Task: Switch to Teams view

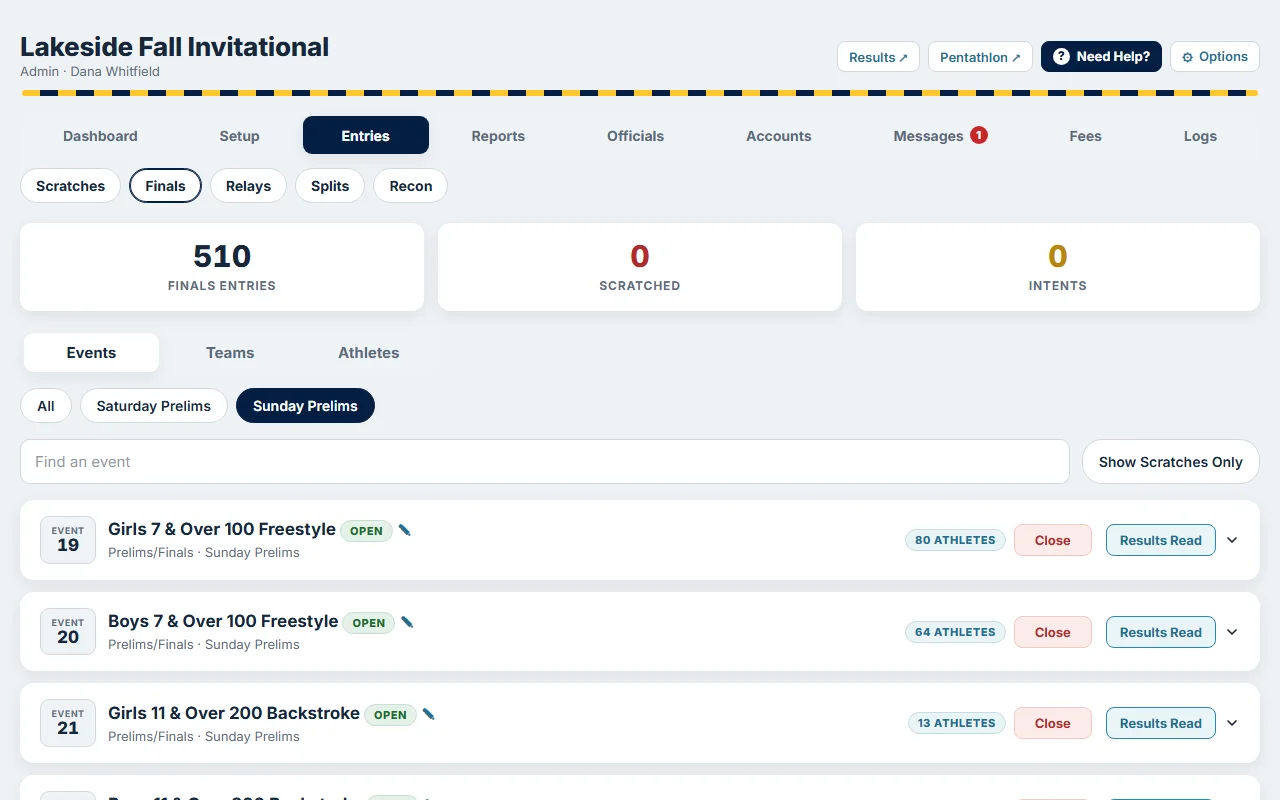Action: 230,353
